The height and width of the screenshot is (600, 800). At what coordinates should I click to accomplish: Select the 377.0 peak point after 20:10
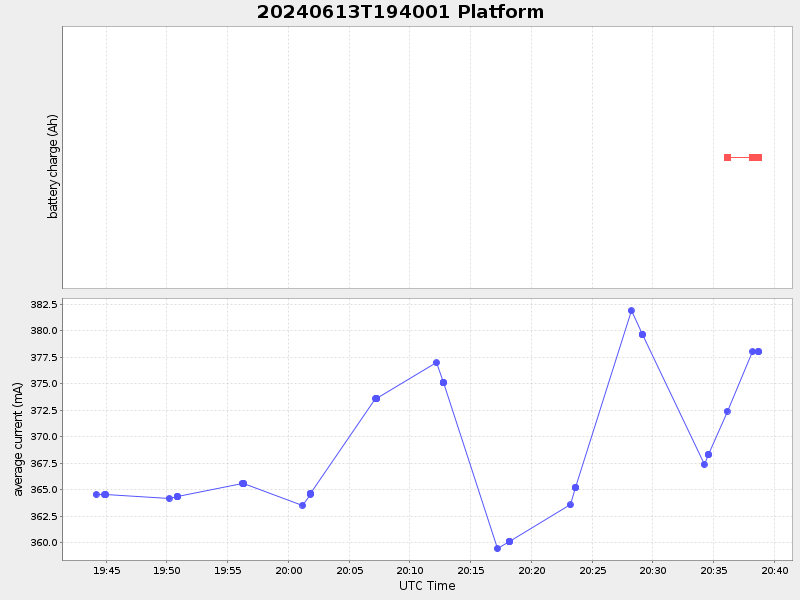click(x=436, y=363)
